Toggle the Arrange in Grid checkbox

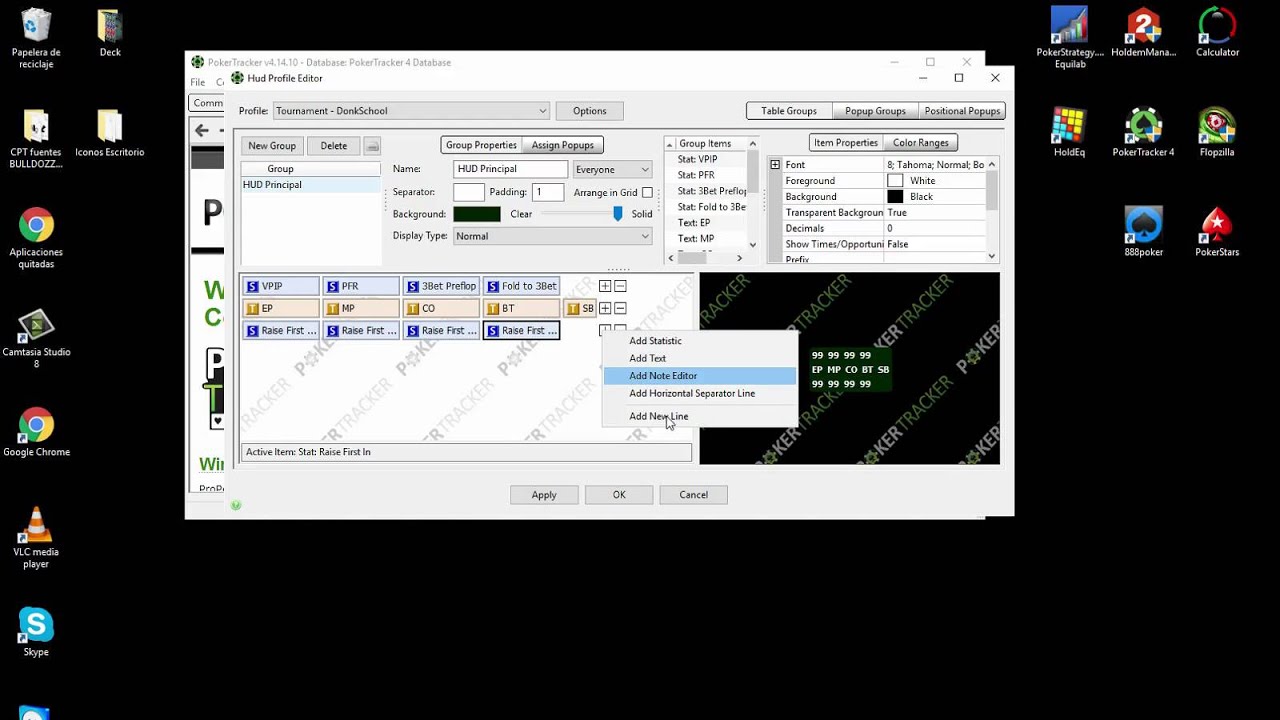647,192
